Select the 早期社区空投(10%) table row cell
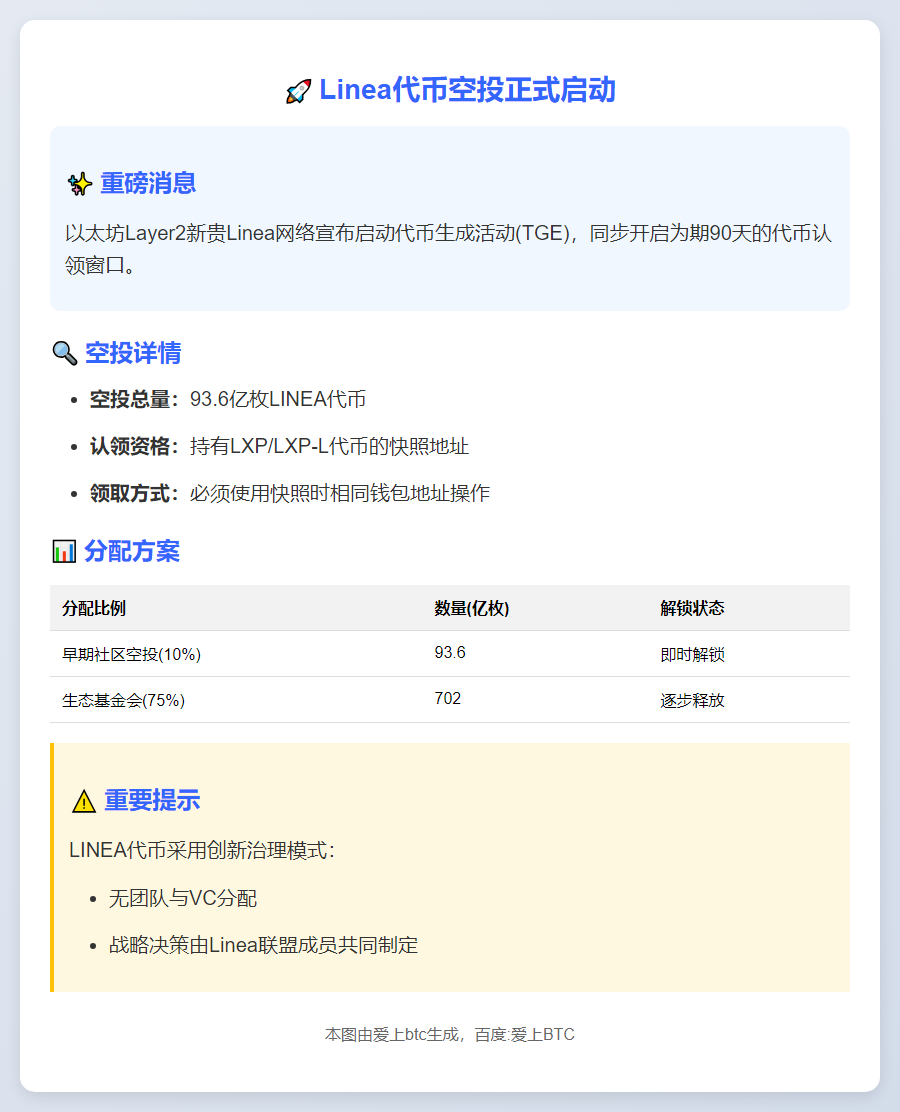Image resolution: width=900 pixels, height=1112 pixels. click(131, 654)
